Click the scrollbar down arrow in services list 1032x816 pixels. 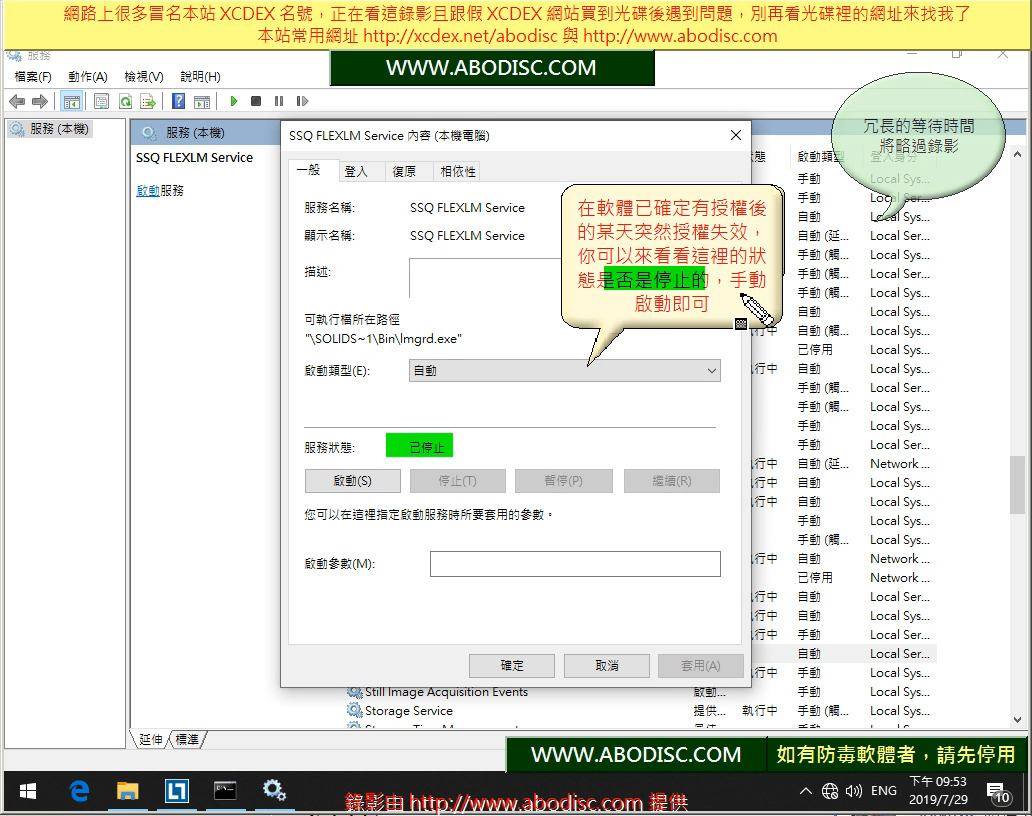(1018, 720)
